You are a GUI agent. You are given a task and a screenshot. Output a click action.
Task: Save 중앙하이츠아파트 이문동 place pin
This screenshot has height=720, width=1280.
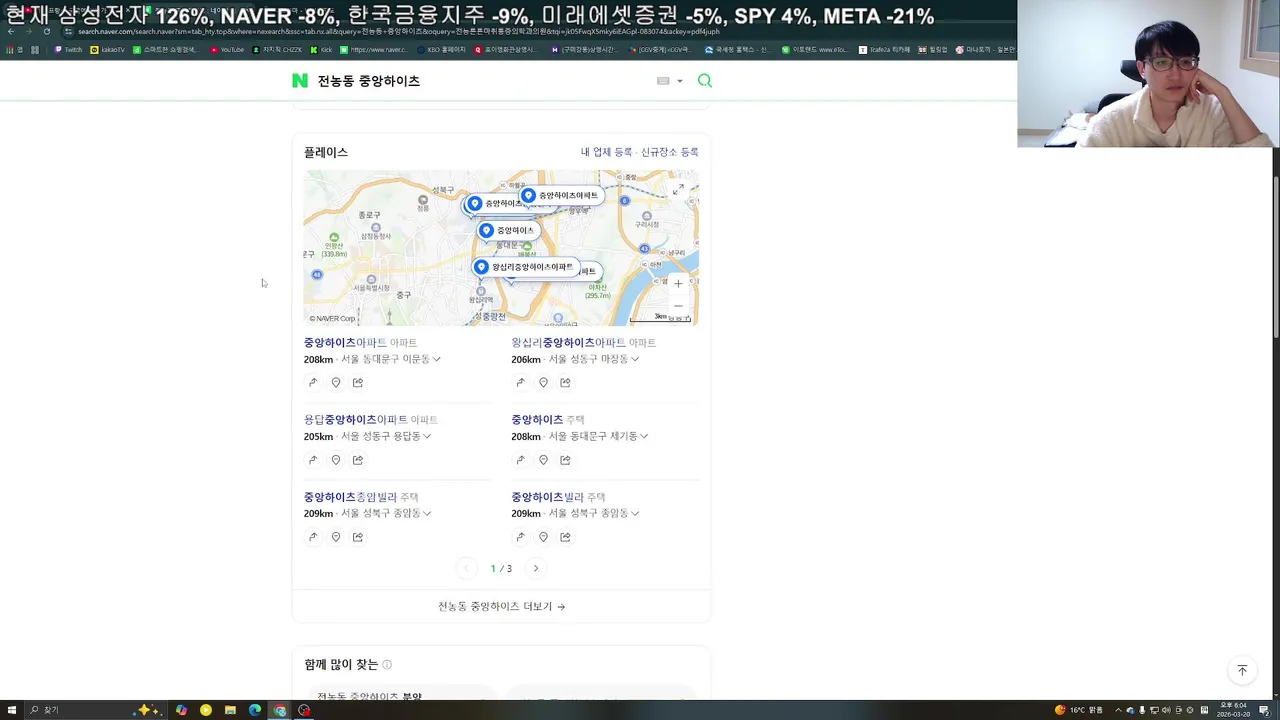tap(336, 382)
